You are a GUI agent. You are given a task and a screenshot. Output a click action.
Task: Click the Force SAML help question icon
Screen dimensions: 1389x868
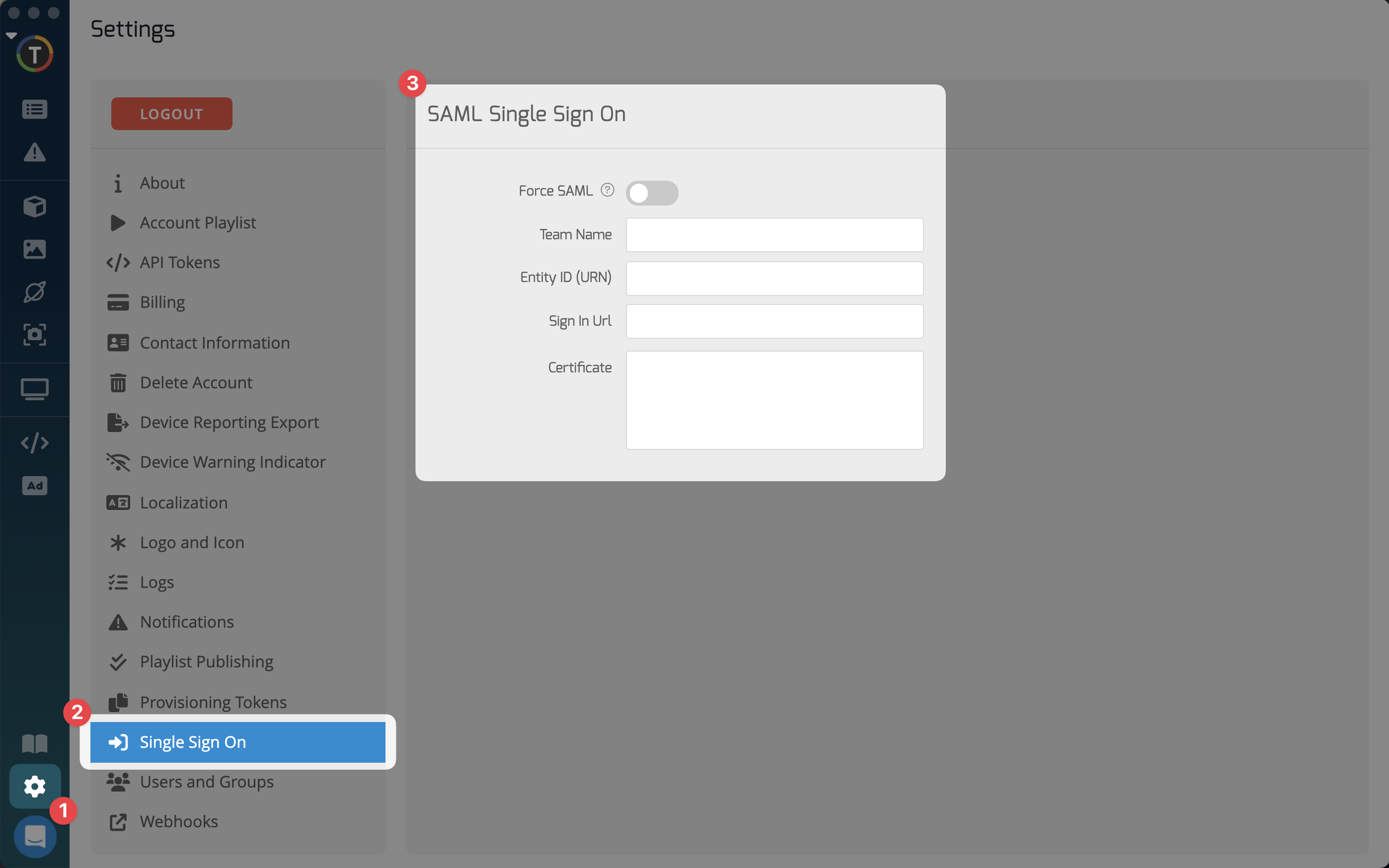(607, 190)
